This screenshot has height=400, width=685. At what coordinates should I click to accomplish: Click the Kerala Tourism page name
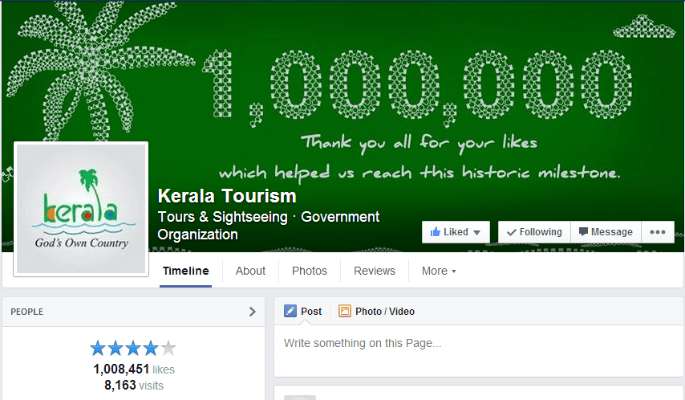(227, 196)
